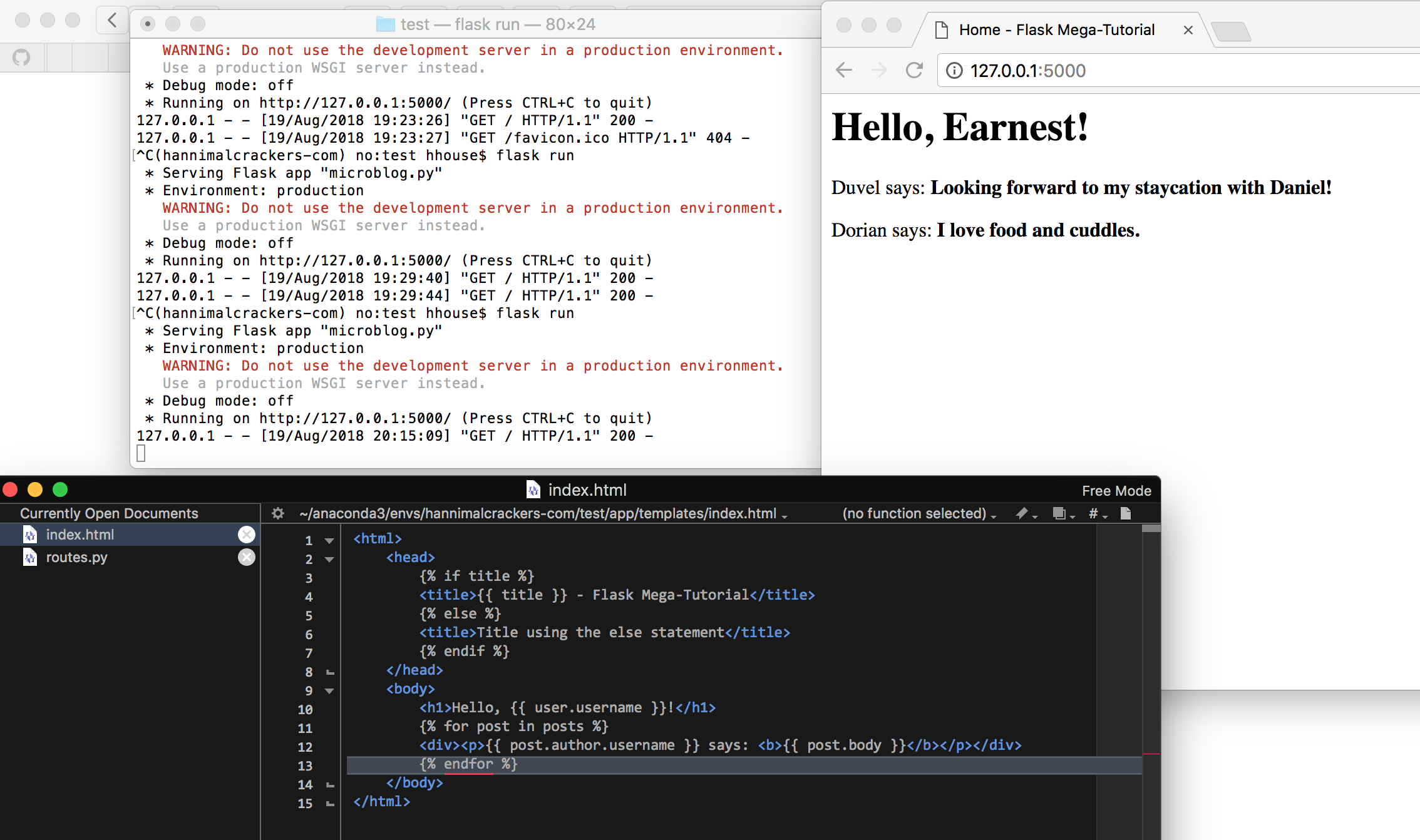Click the first 'WARNING' line in Terminal
The image size is (1420, 840).
pyautogui.click(x=473, y=50)
